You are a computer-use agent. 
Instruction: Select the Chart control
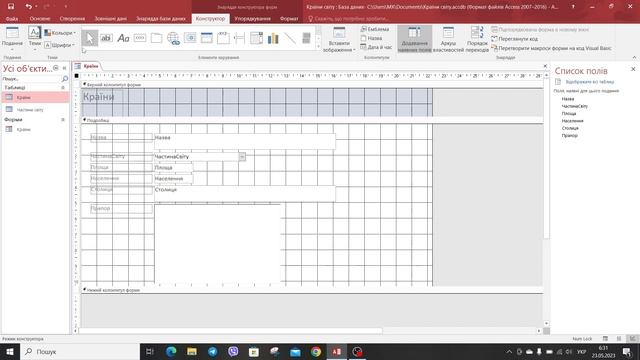(x=273, y=38)
